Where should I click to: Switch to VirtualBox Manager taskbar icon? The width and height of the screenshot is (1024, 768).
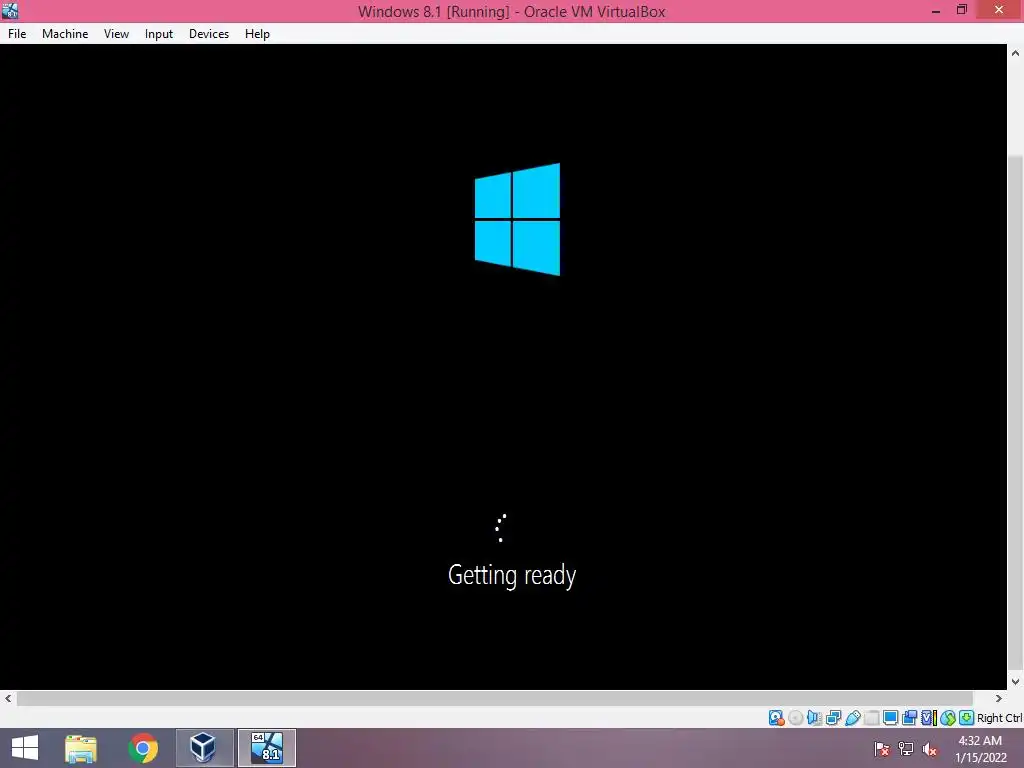pyautogui.click(x=204, y=748)
